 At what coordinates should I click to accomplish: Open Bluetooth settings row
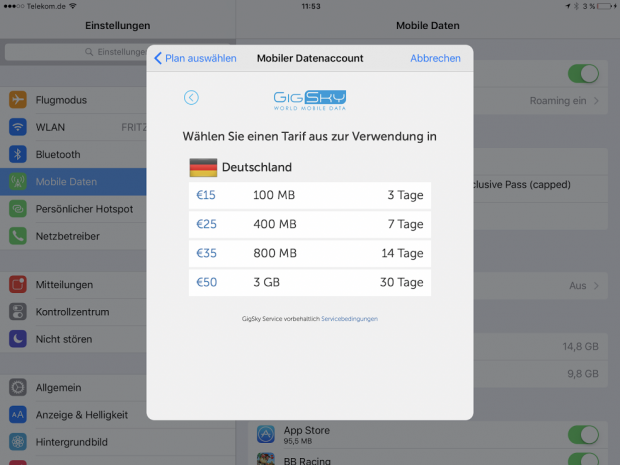click(x=73, y=154)
